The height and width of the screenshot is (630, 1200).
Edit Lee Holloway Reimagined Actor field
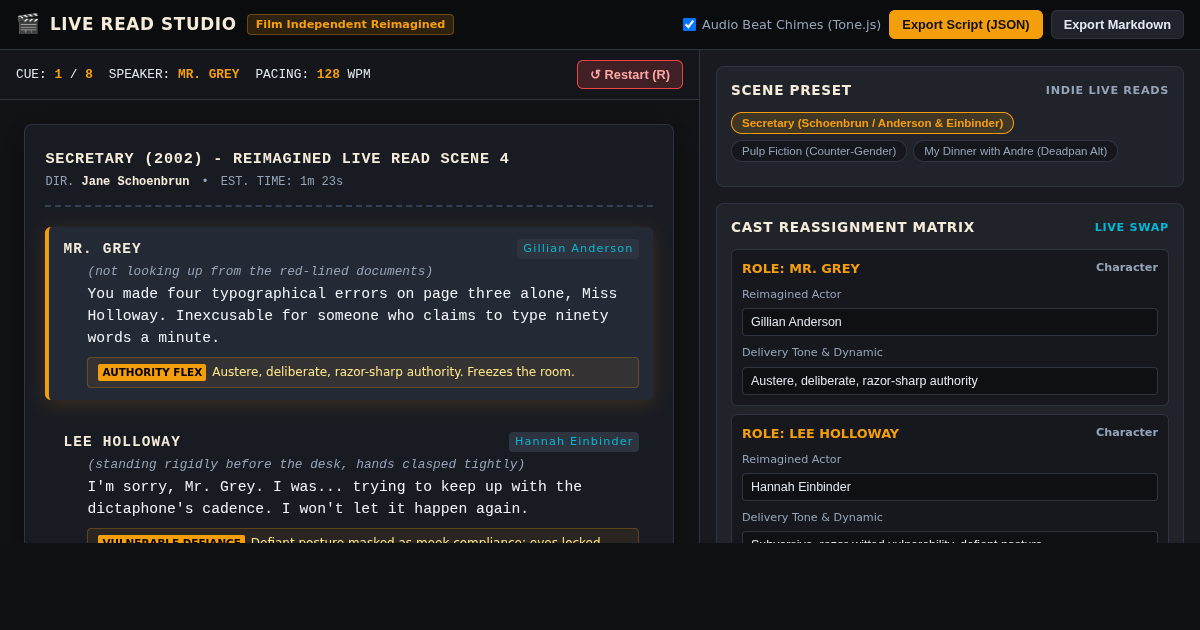[x=950, y=487]
